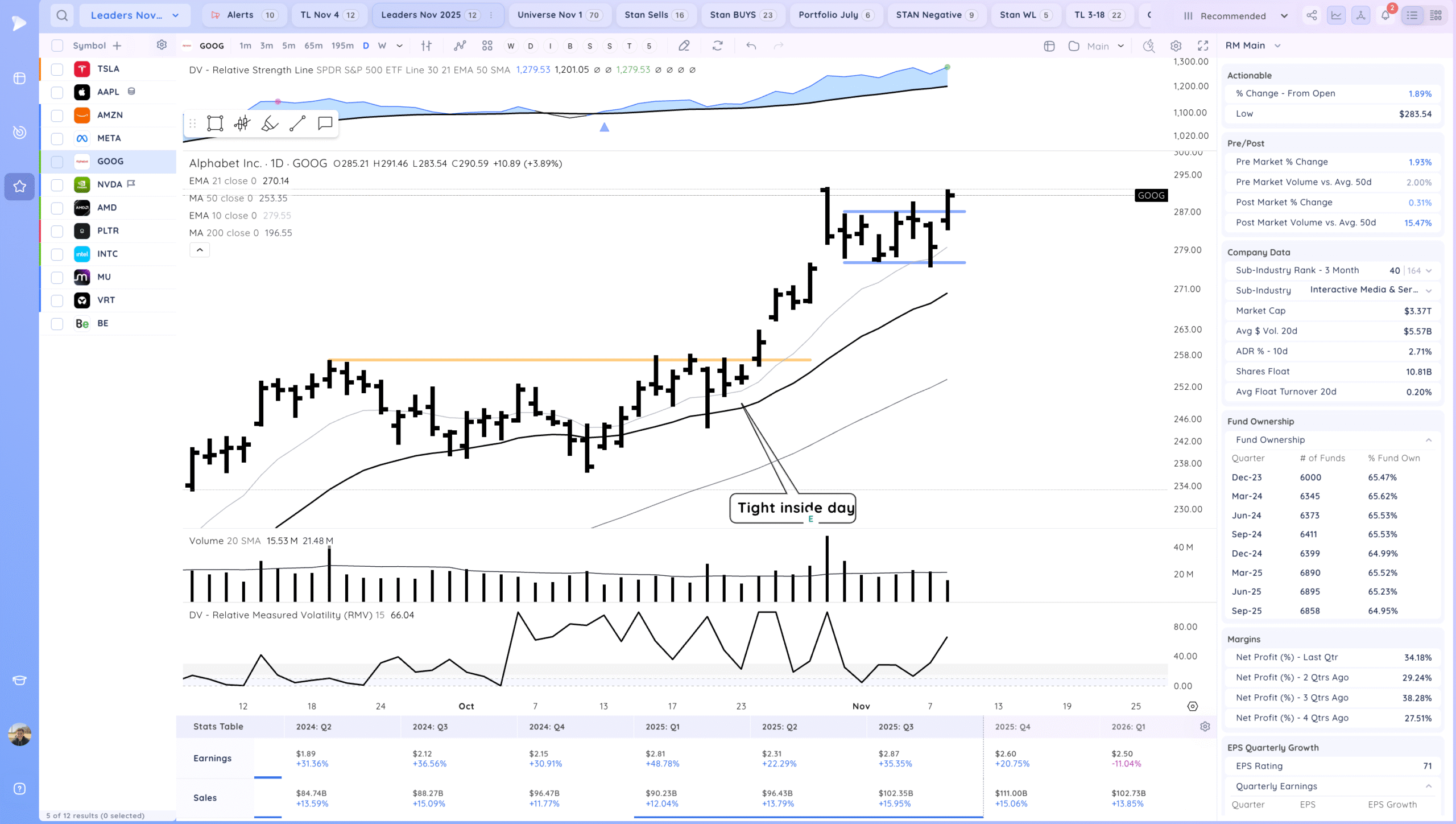Image resolution: width=1456 pixels, height=824 pixels.
Task: Toggle the select-all Symbol checkbox
Action: pyautogui.click(x=57, y=46)
